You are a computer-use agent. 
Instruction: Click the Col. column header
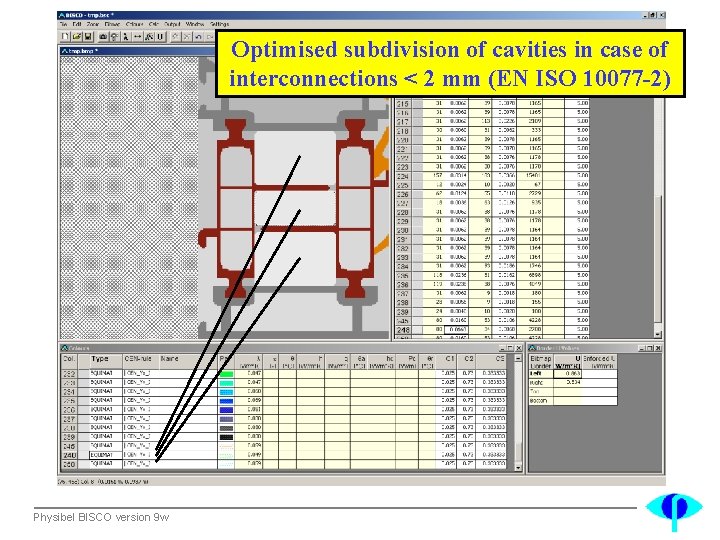pos(69,359)
